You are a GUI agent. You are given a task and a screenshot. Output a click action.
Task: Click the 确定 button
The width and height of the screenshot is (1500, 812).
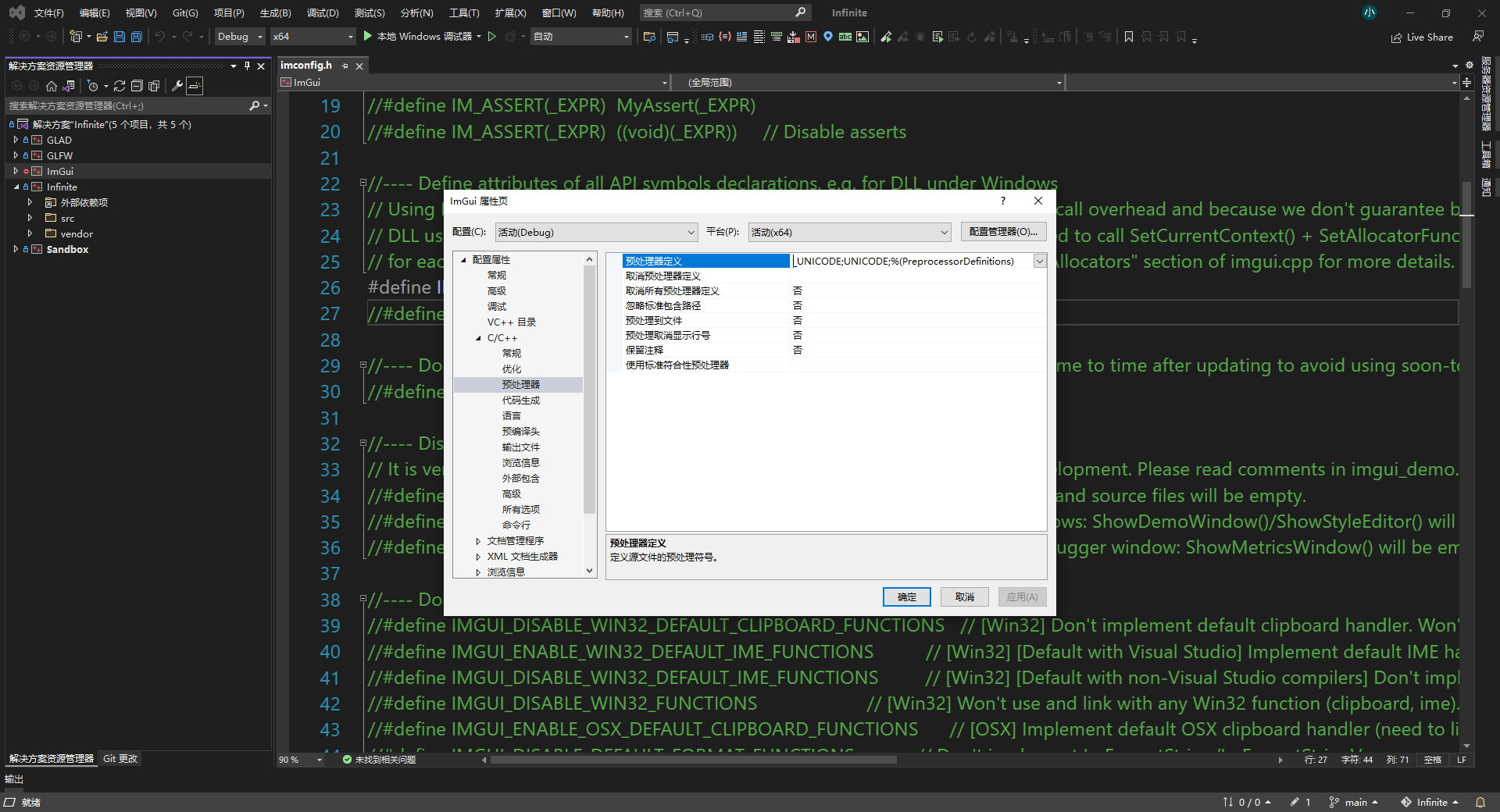pyautogui.click(x=907, y=597)
